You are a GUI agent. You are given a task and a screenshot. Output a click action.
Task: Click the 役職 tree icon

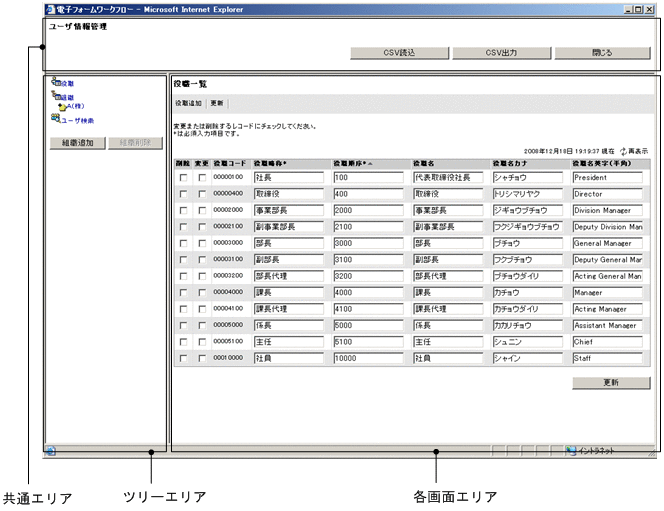[54, 82]
